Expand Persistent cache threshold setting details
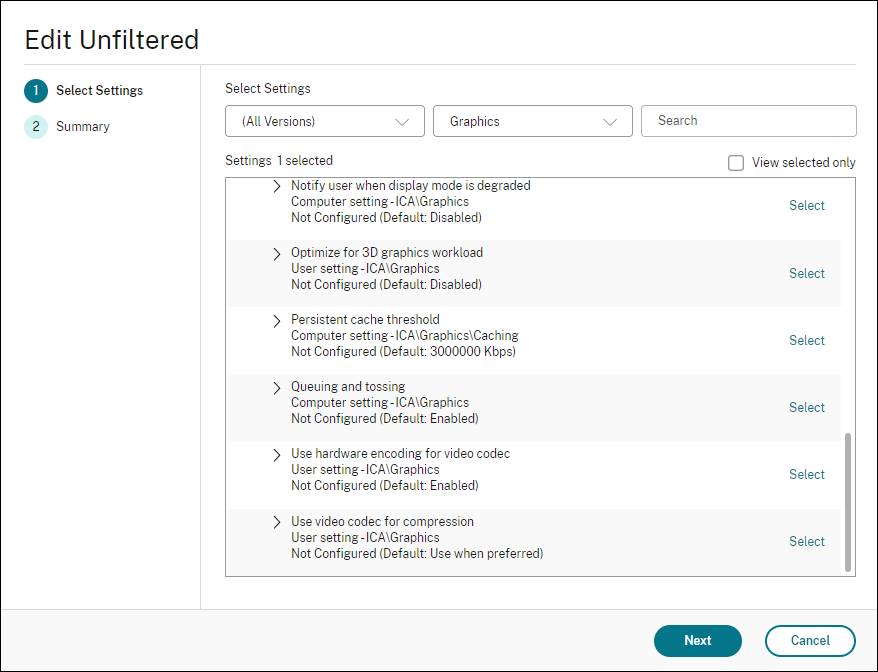 (277, 321)
